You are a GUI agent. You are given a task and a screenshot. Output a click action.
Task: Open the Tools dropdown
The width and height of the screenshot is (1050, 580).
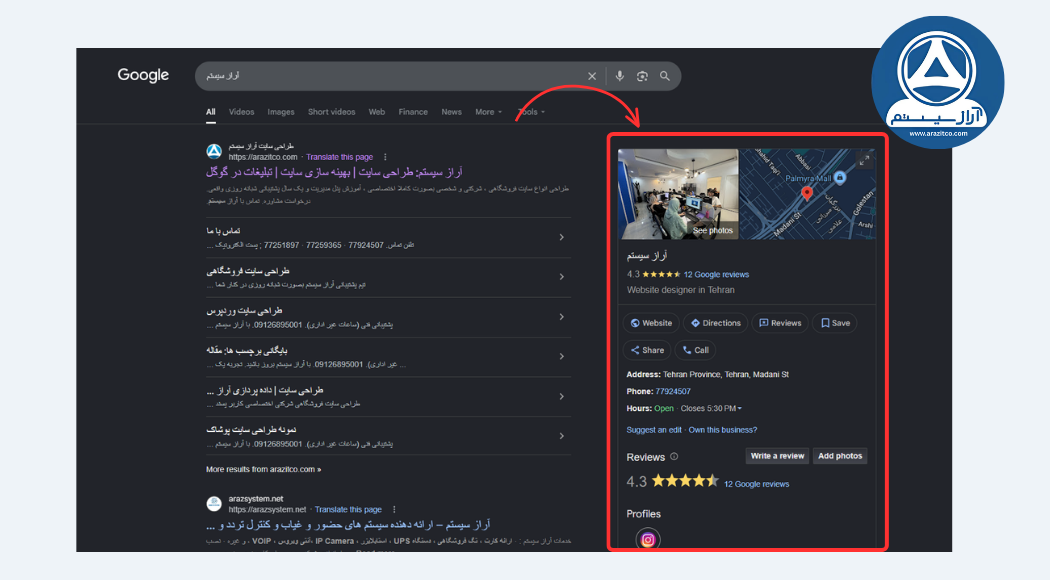(532, 112)
